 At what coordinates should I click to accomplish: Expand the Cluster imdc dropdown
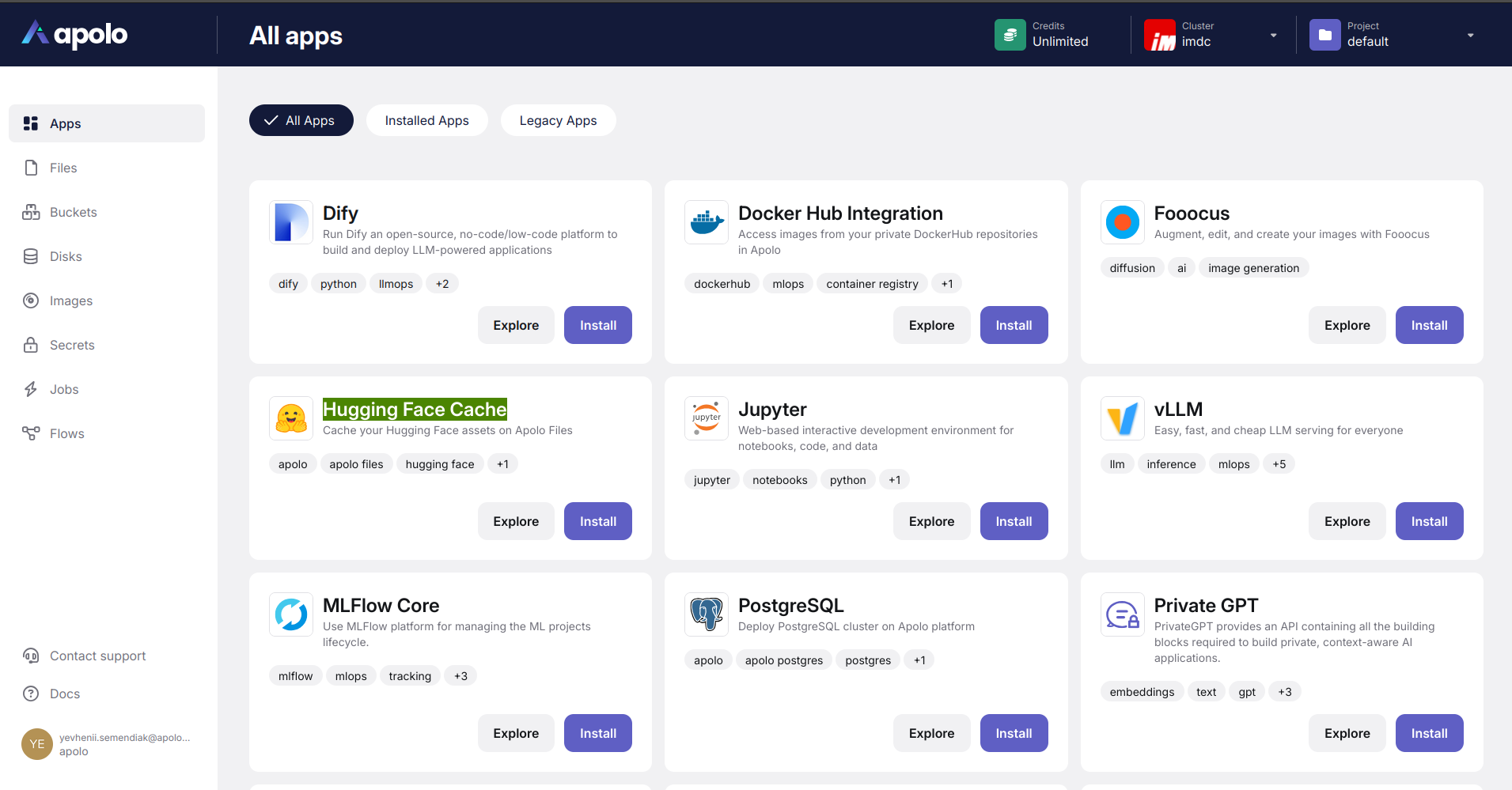pyautogui.click(x=1273, y=35)
